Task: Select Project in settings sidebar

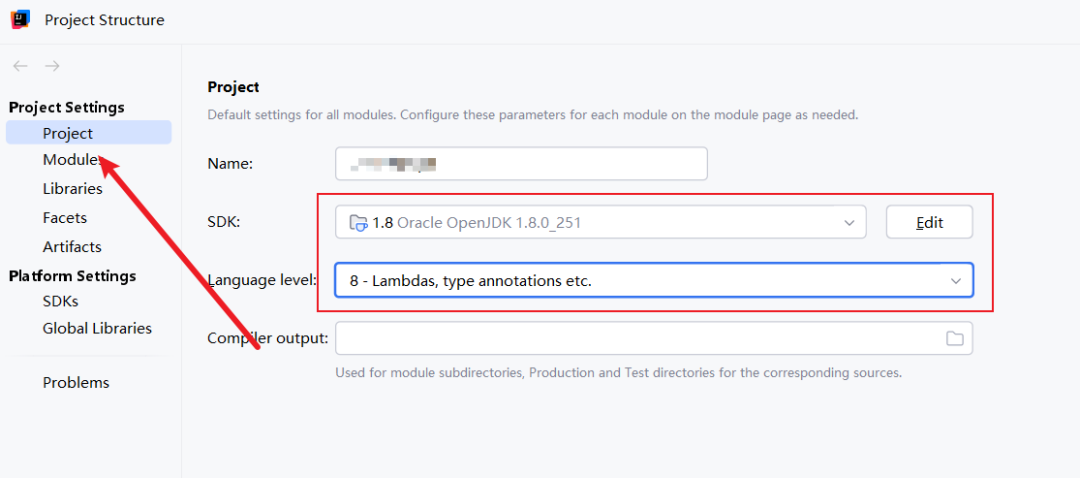Action: coord(68,133)
